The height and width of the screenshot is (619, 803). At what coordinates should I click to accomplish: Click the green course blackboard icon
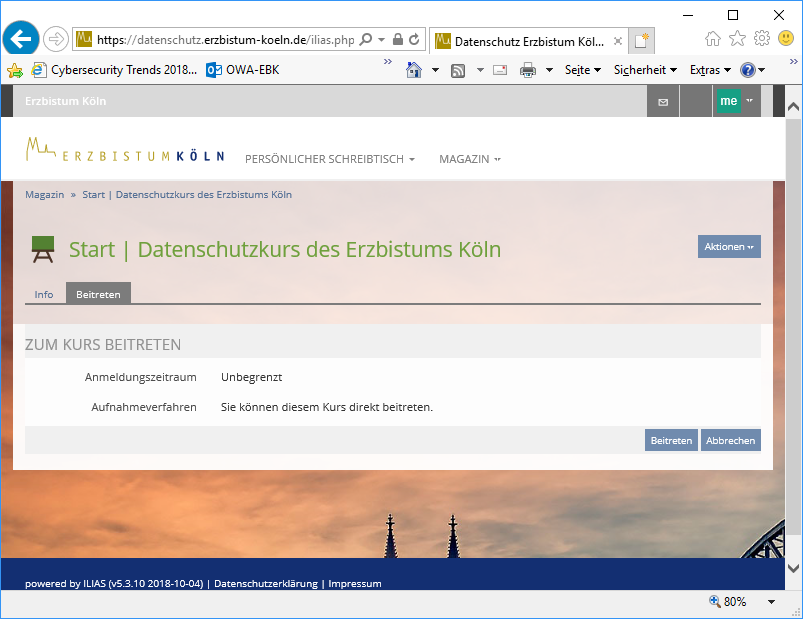pyautogui.click(x=43, y=249)
